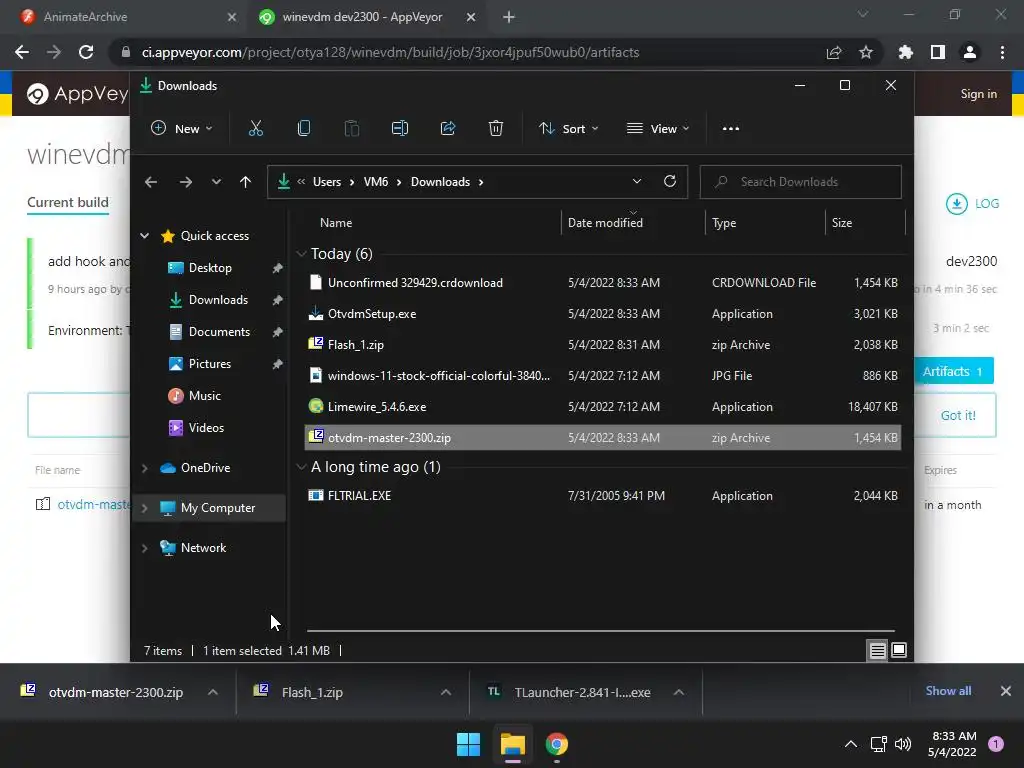This screenshot has width=1024, height=768.
Task: Click the Cut scissors icon in Explorer toolbar
Action: point(255,129)
